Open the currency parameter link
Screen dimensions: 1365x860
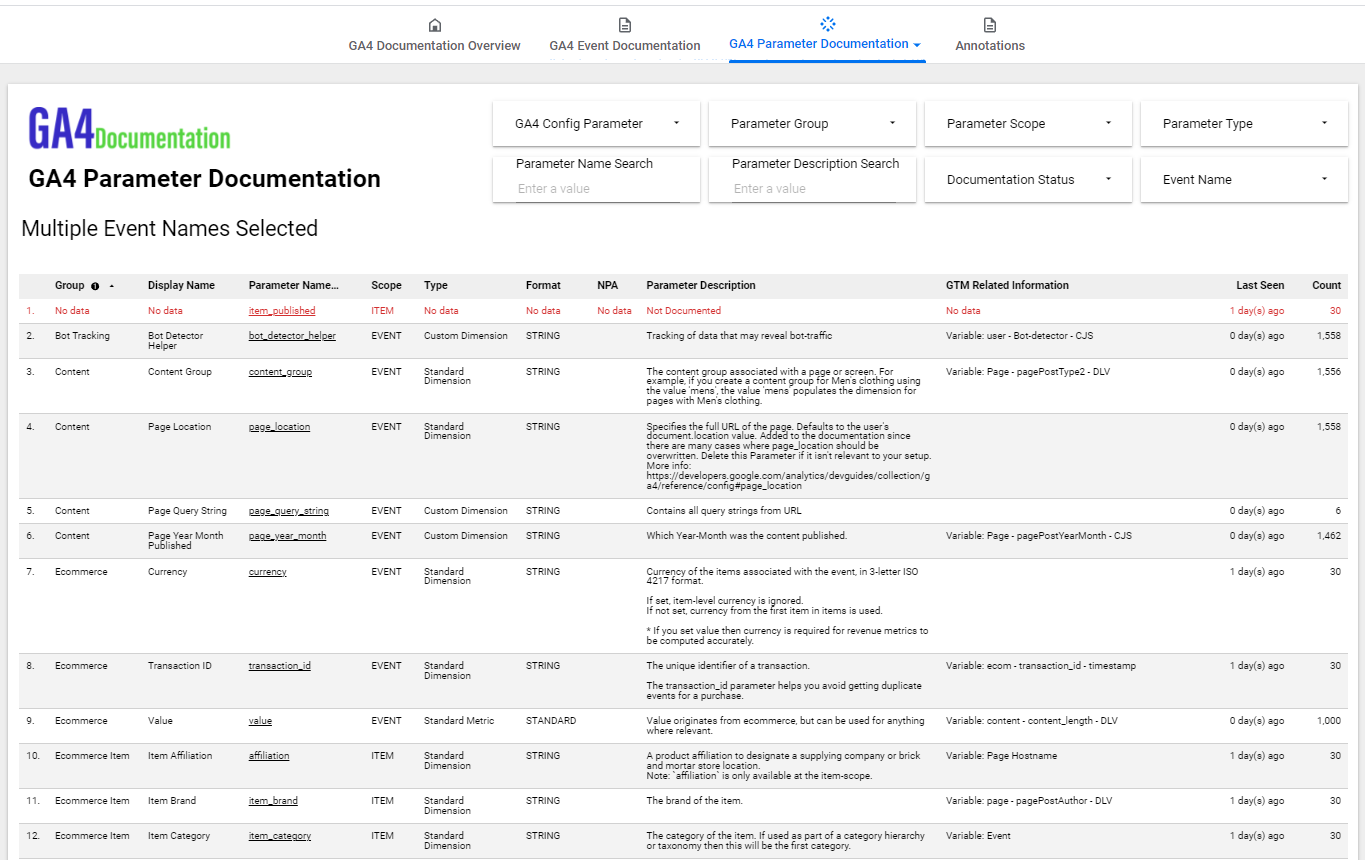(268, 572)
